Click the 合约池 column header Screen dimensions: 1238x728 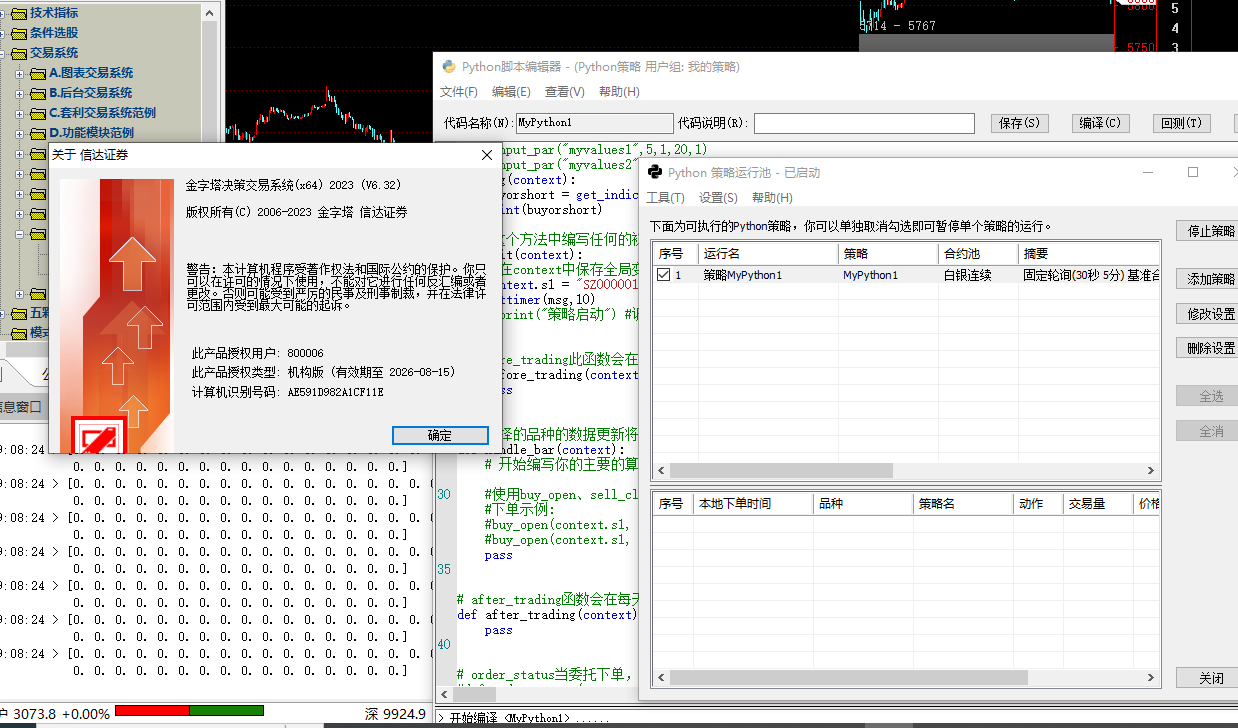978,254
